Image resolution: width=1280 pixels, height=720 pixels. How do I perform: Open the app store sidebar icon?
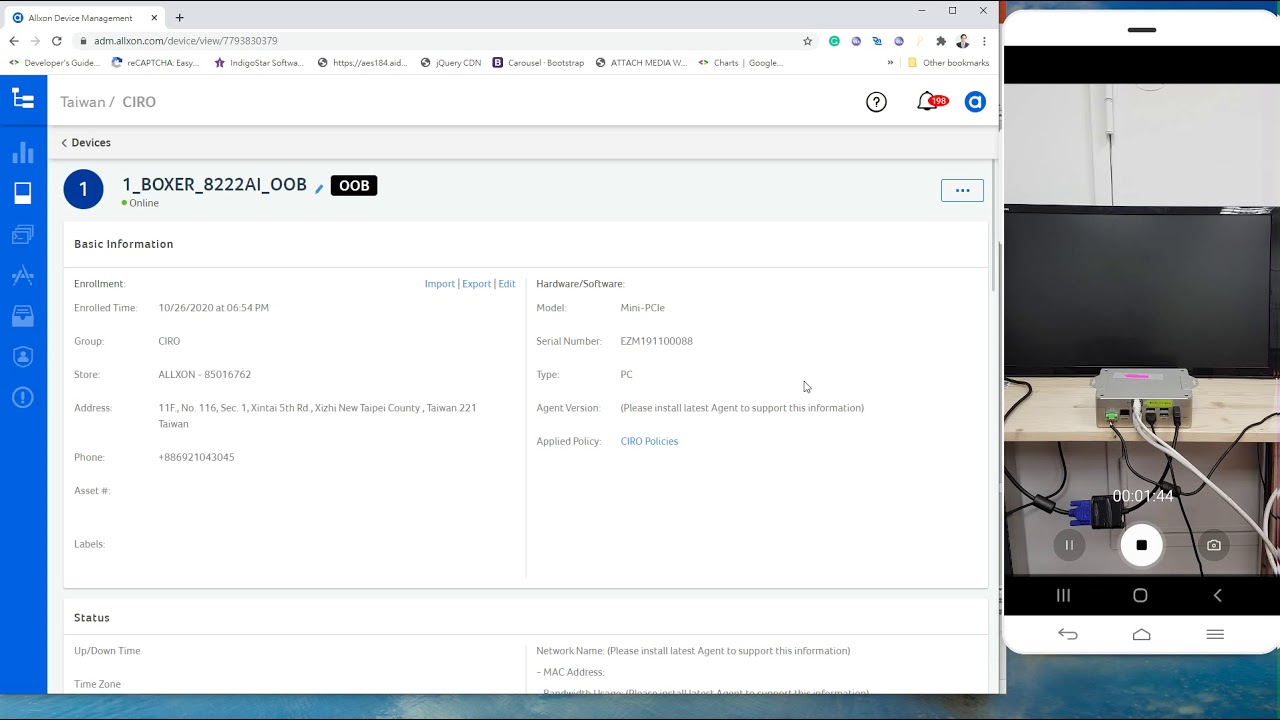click(x=23, y=276)
